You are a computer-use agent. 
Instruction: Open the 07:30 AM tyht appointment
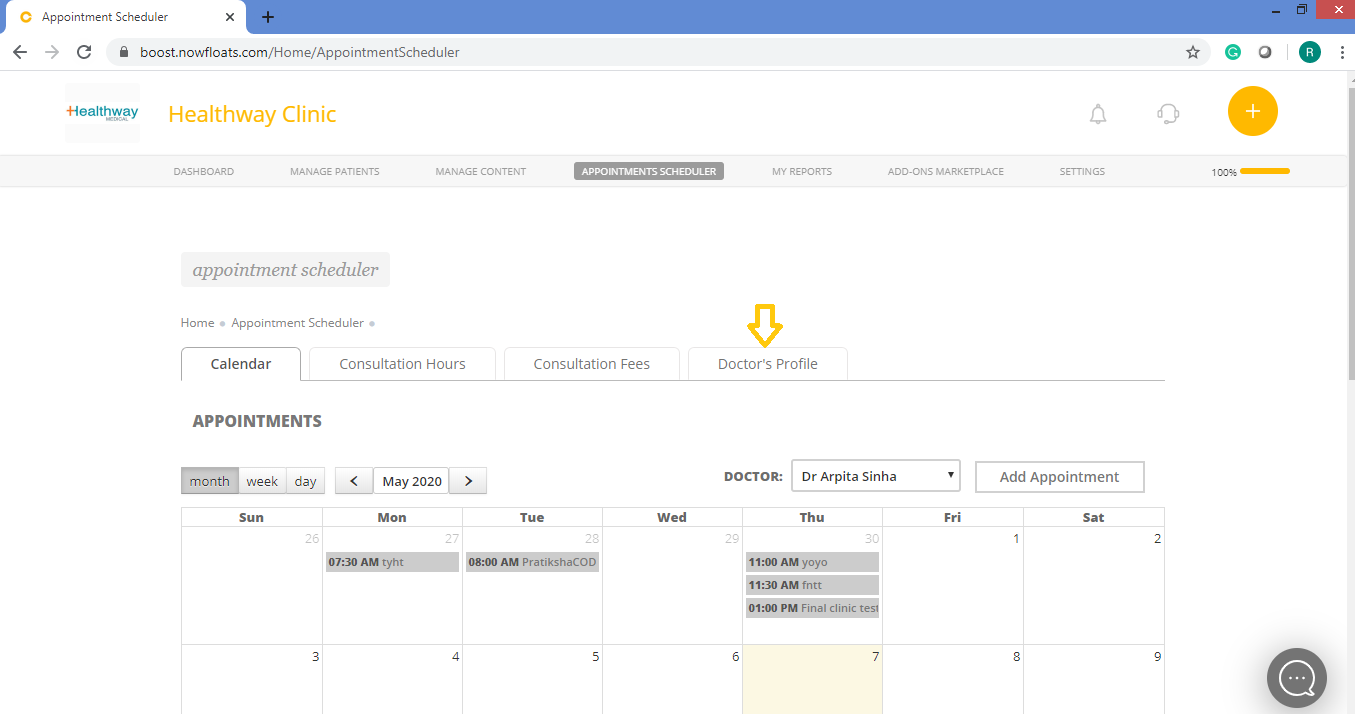pos(392,562)
